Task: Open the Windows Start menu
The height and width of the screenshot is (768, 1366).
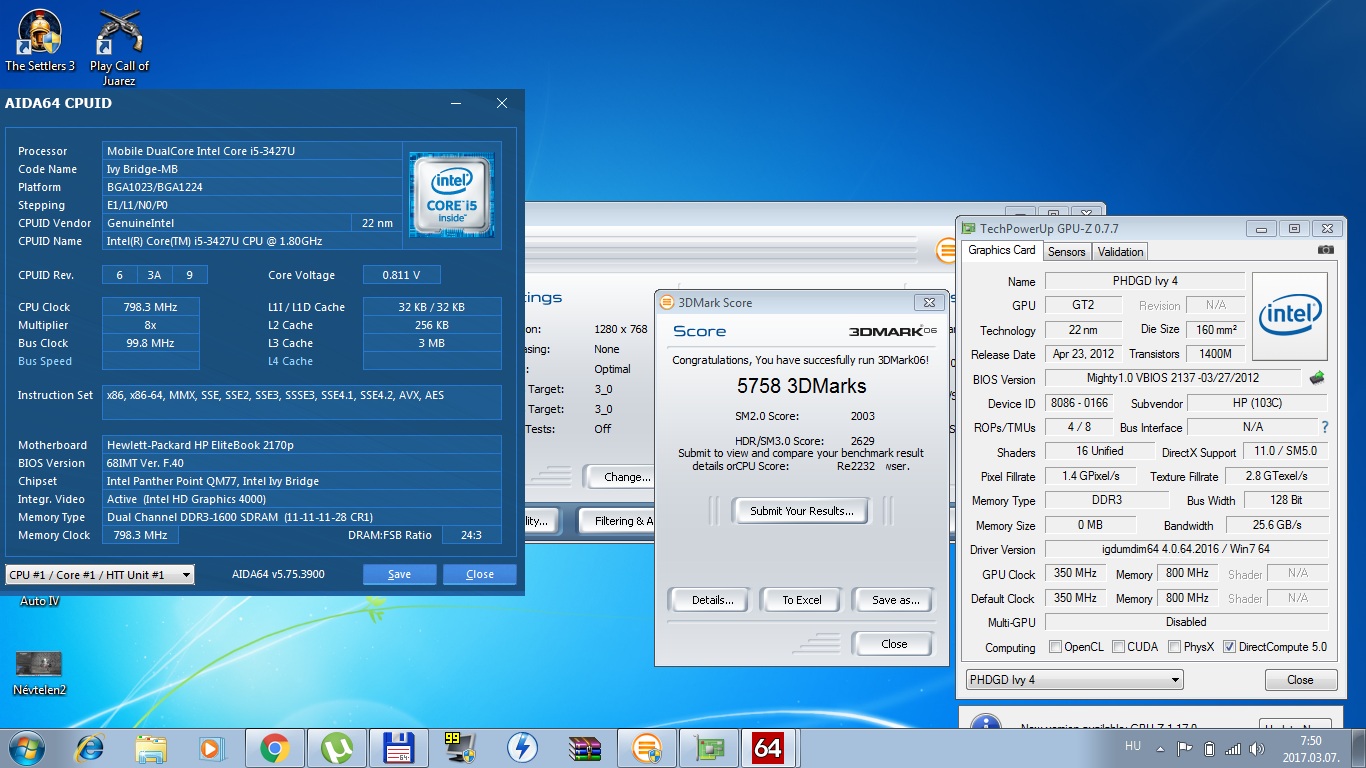Action: pos(25,748)
